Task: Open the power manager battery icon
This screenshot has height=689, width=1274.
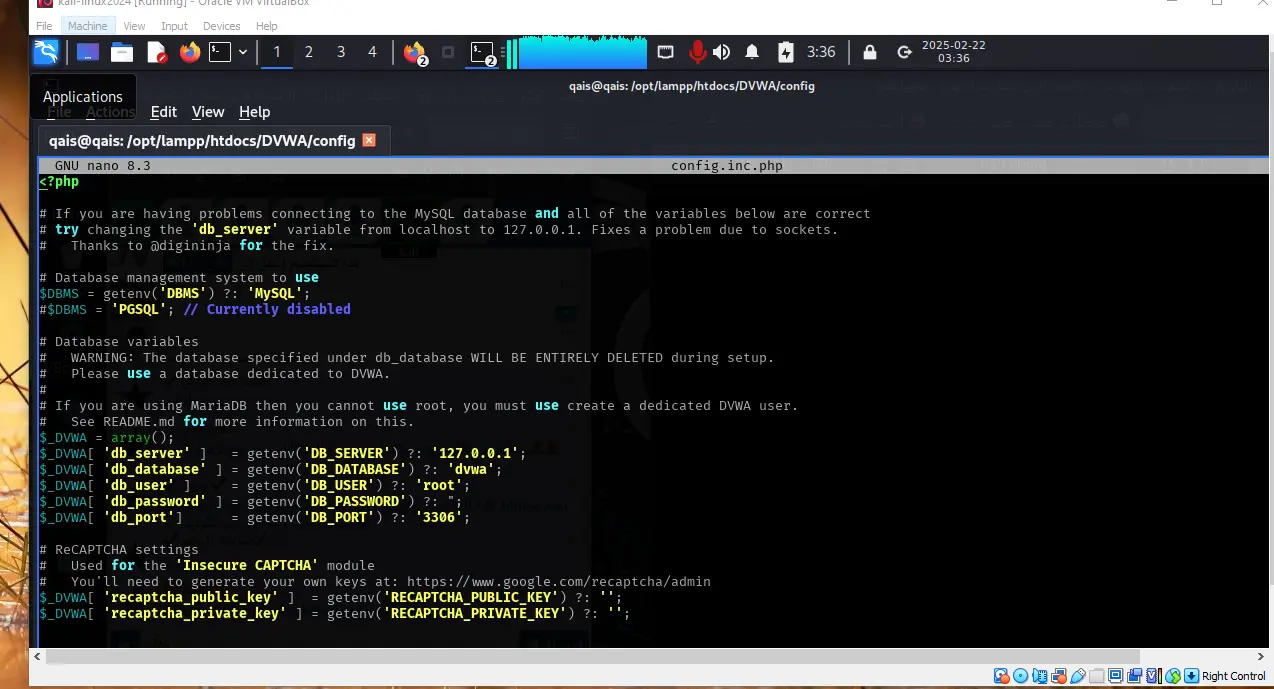Action: click(785, 52)
